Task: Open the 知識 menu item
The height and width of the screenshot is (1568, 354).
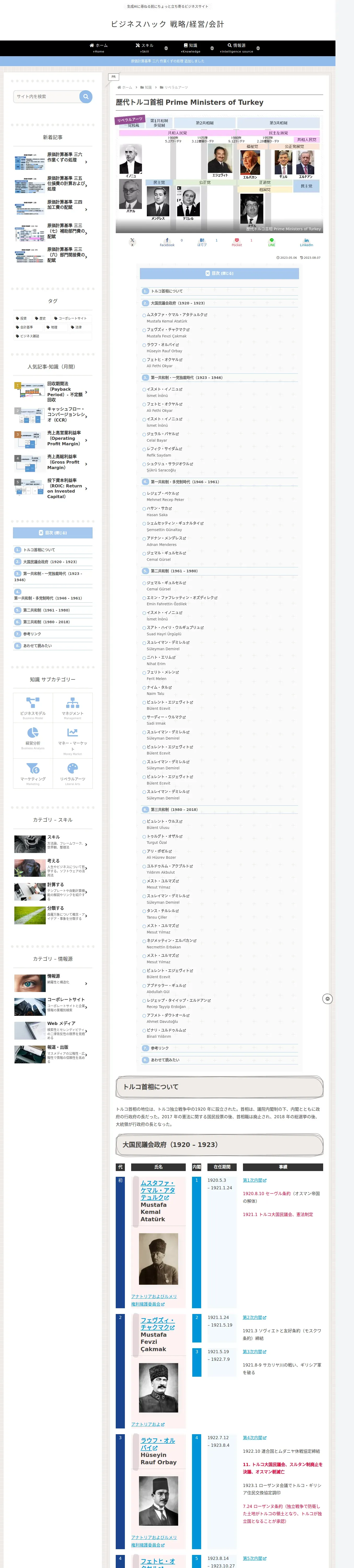Action: (x=190, y=48)
